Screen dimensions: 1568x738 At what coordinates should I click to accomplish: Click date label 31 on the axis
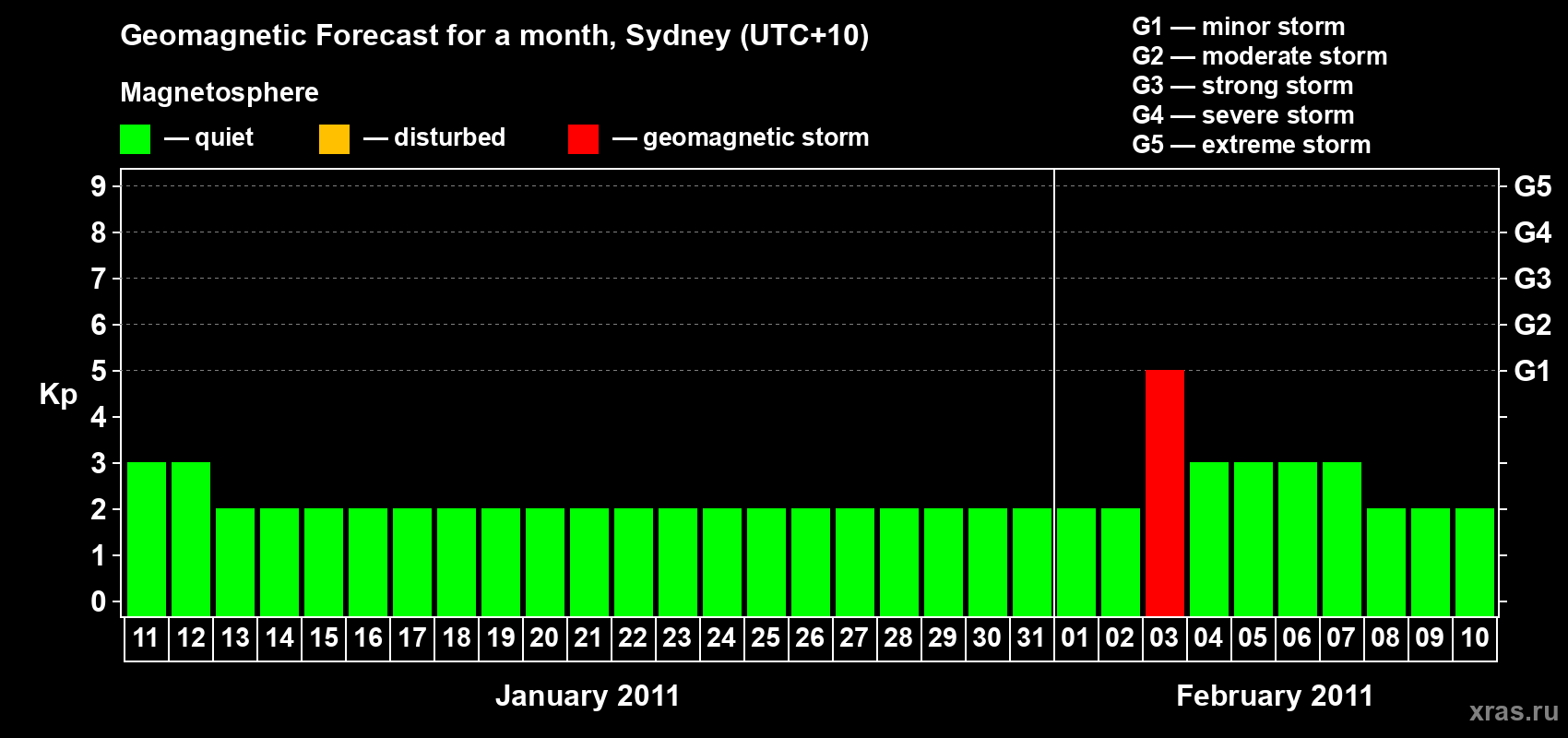1031,637
